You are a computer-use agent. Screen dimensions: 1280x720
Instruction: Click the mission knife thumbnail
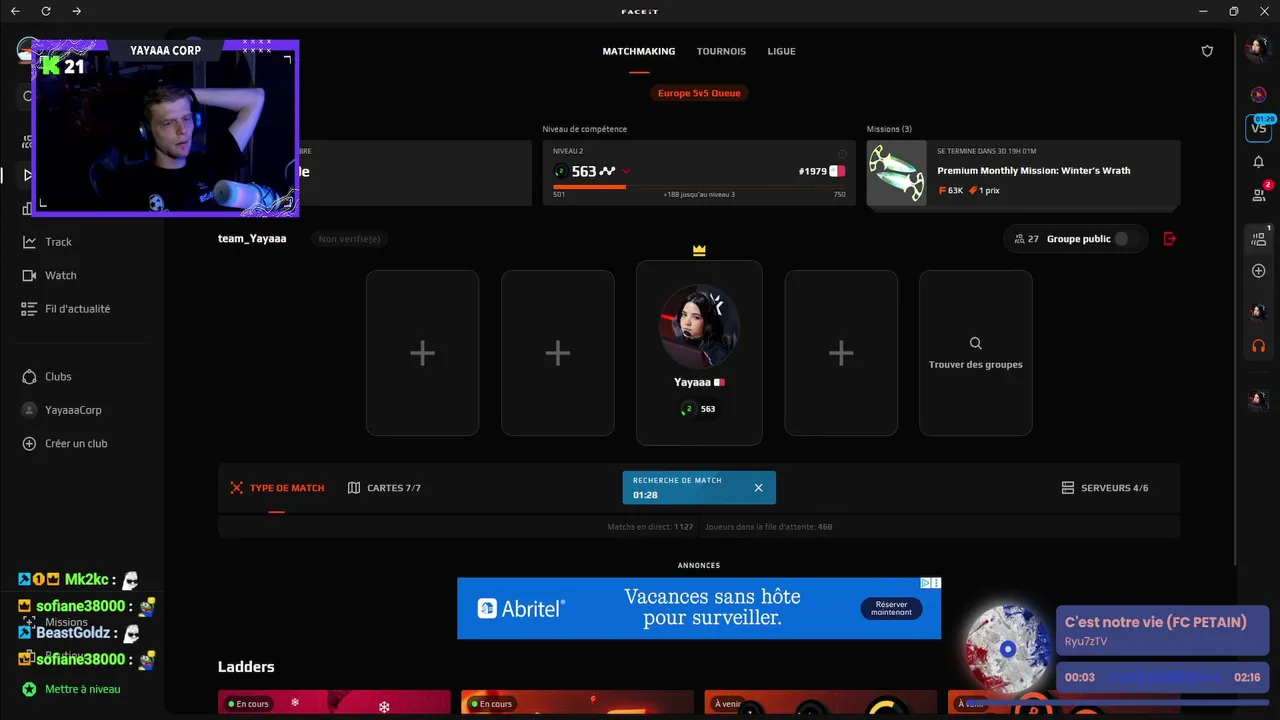[x=897, y=173]
